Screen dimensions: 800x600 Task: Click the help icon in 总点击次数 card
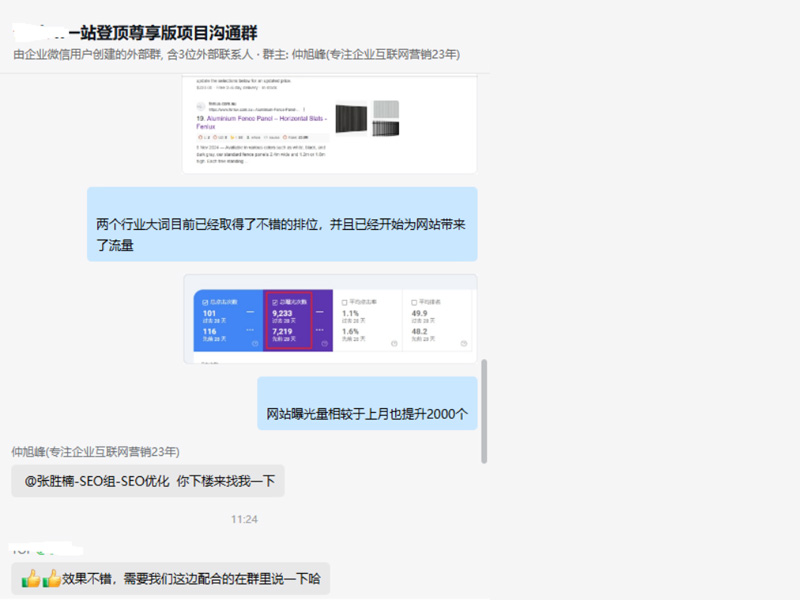point(254,344)
